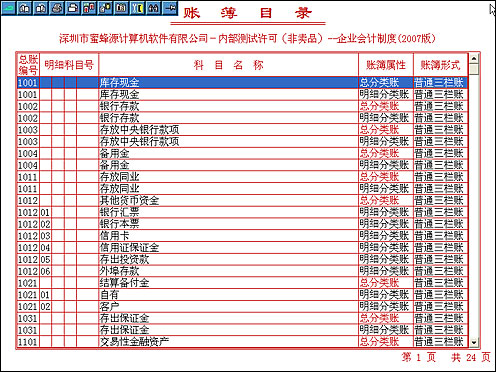
Task: Select 库存现金 明细分类账 row
Action: (x=242, y=95)
